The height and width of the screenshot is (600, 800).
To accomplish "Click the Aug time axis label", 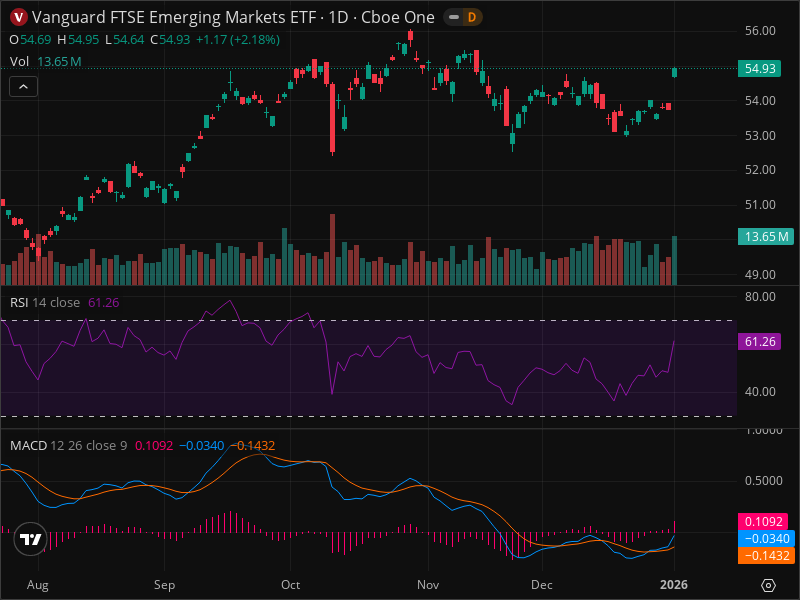I will 38,585.
